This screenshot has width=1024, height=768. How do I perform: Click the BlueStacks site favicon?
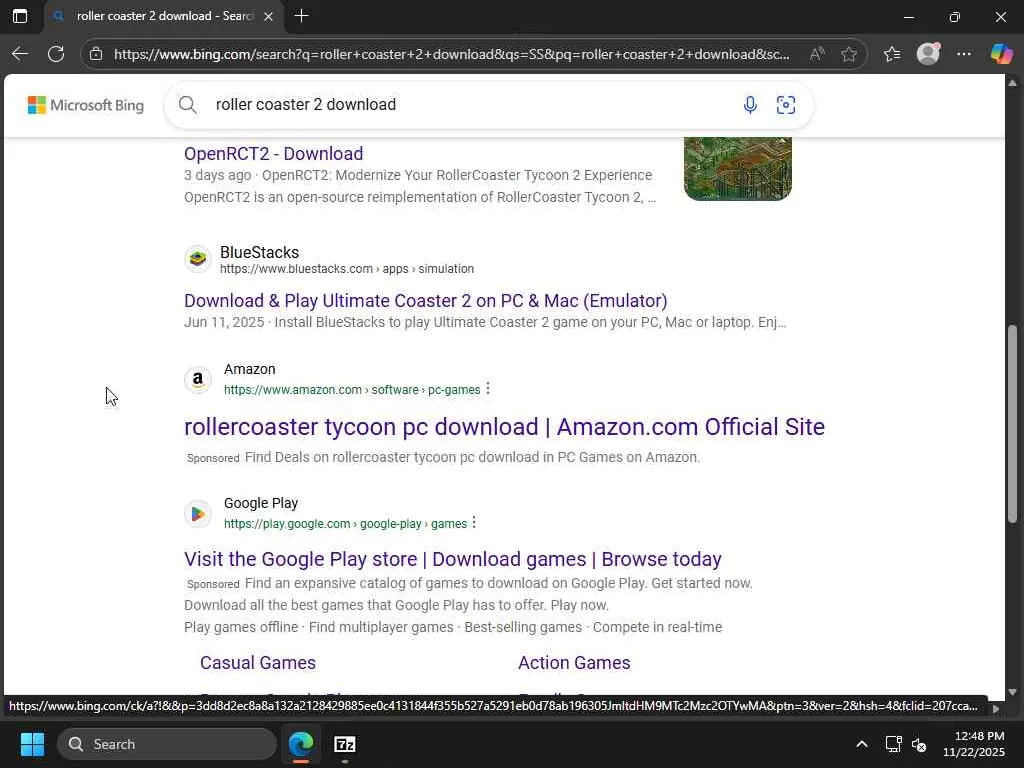tap(197, 259)
